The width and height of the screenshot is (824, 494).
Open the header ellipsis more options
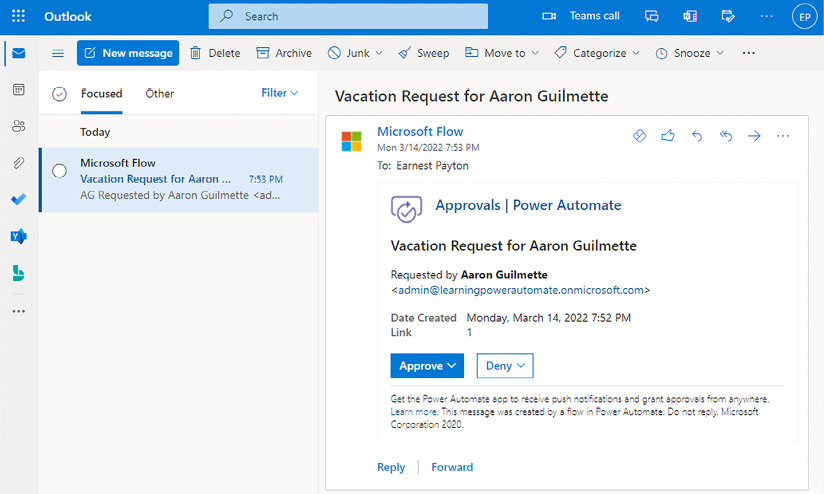point(767,16)
